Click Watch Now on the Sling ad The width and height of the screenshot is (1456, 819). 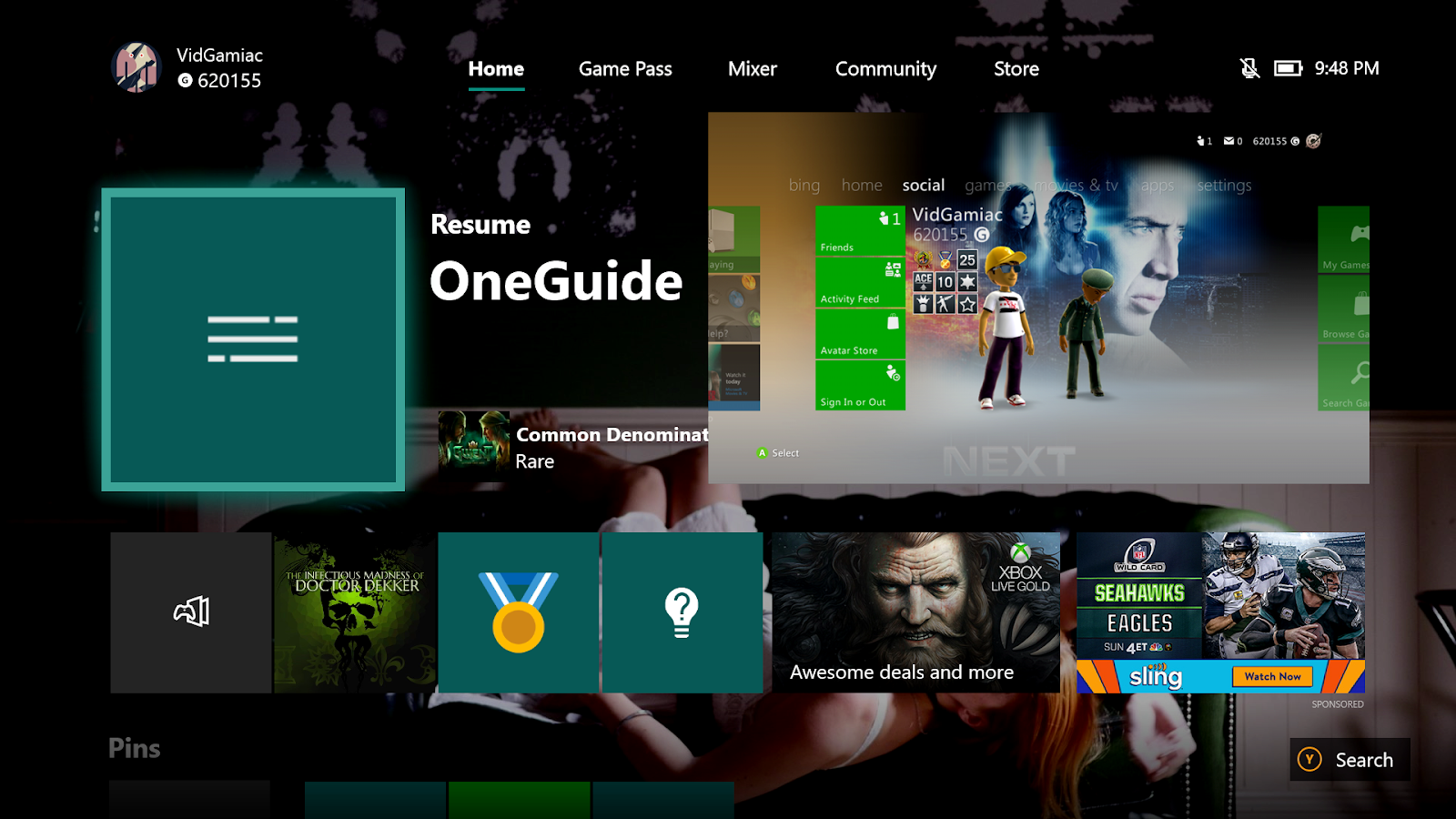(1272, 676)
